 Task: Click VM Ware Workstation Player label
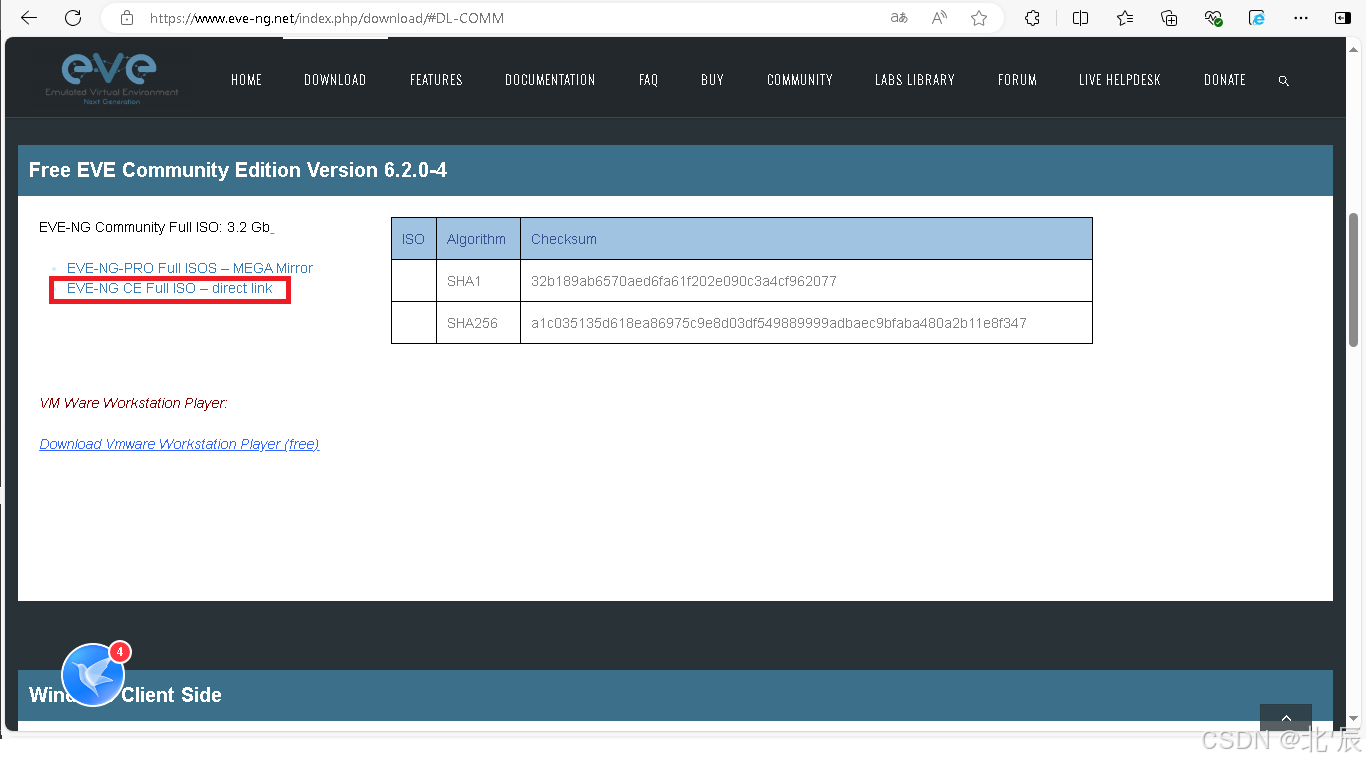pyautogui.click(x=134, y=403)
